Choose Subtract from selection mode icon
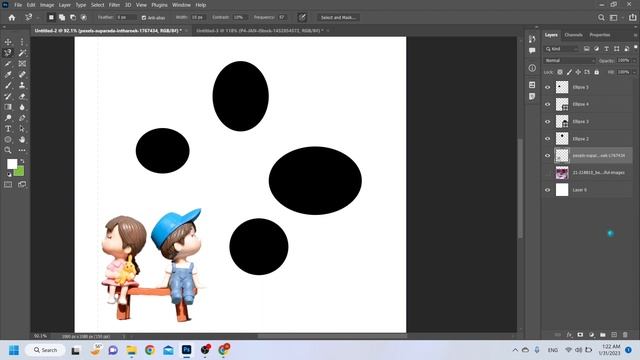The width and height of the screenshot is (640, 360). point(73,18)
